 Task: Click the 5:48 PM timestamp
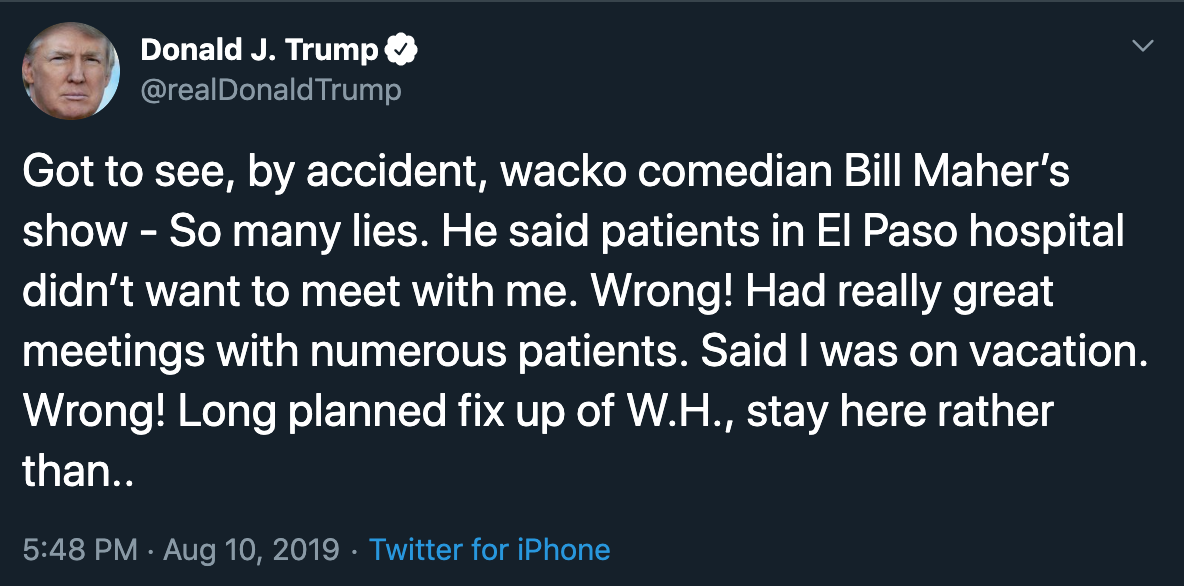(80, 549)
